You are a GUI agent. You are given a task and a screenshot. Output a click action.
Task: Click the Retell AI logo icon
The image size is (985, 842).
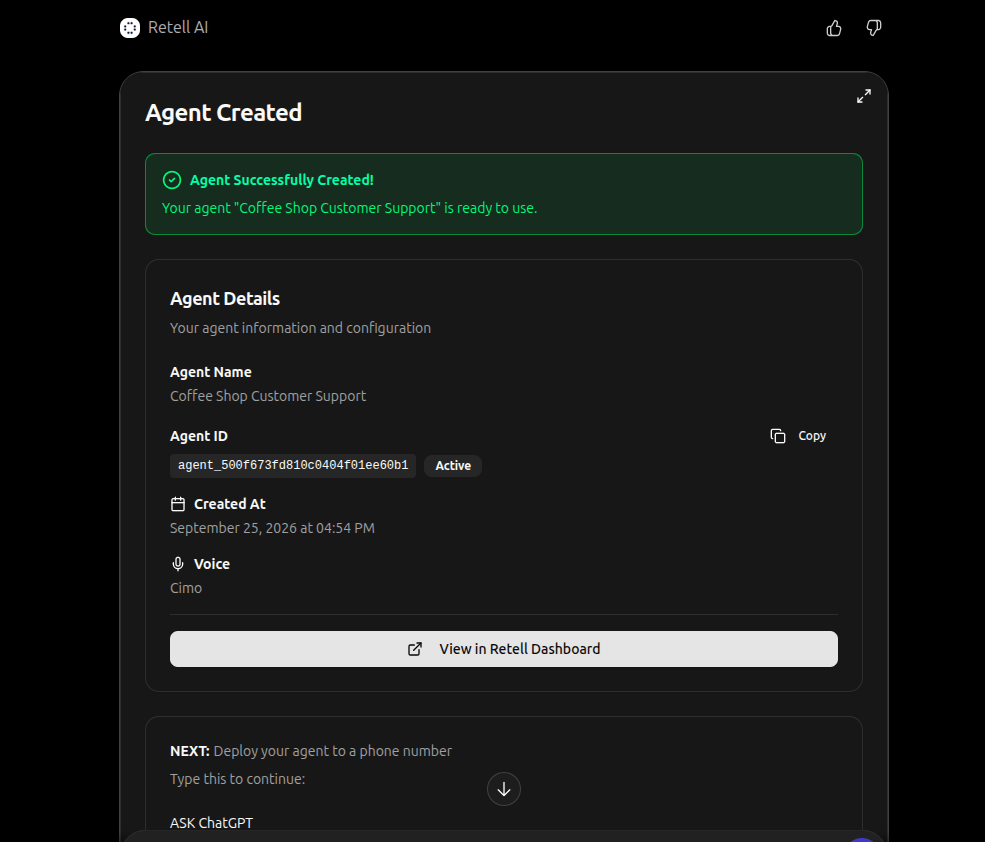130,28
